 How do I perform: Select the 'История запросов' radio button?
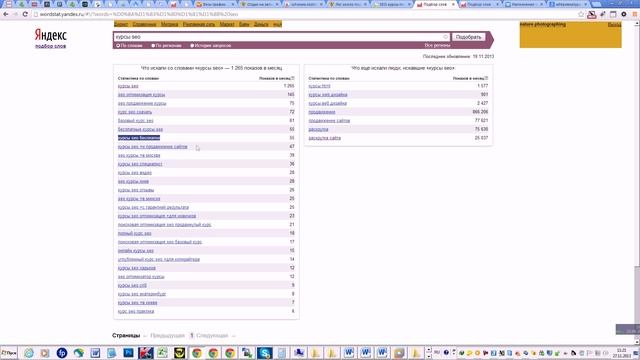192,46
